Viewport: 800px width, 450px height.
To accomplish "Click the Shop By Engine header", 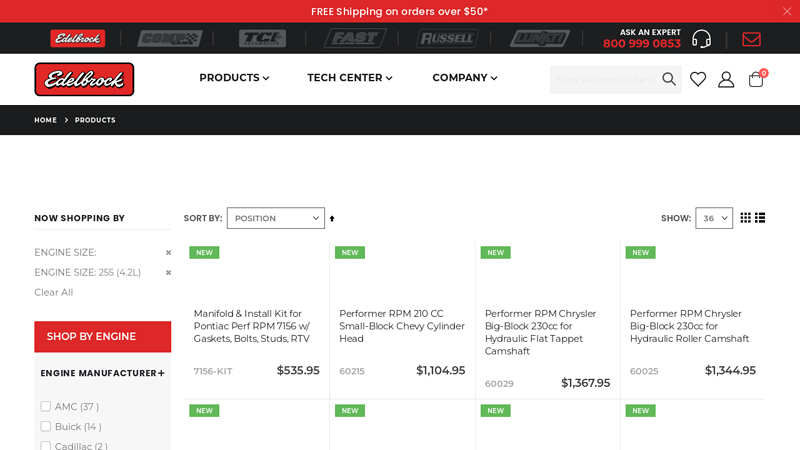I will (103, 337).
